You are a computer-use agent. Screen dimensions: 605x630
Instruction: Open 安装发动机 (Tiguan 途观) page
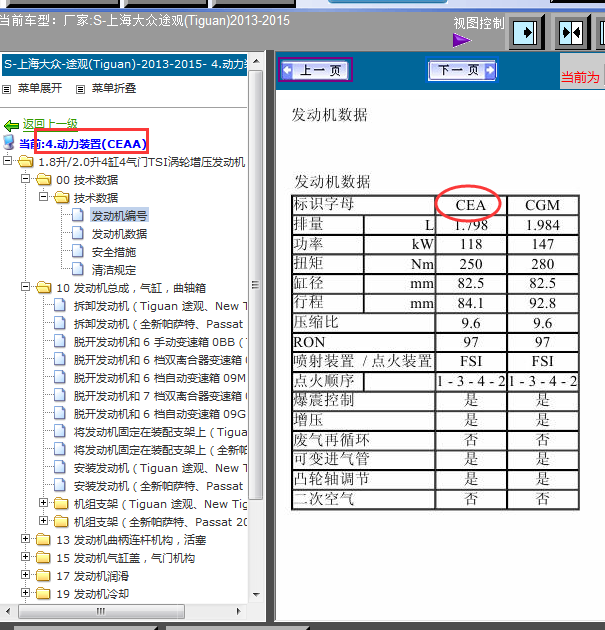(160, 468)
